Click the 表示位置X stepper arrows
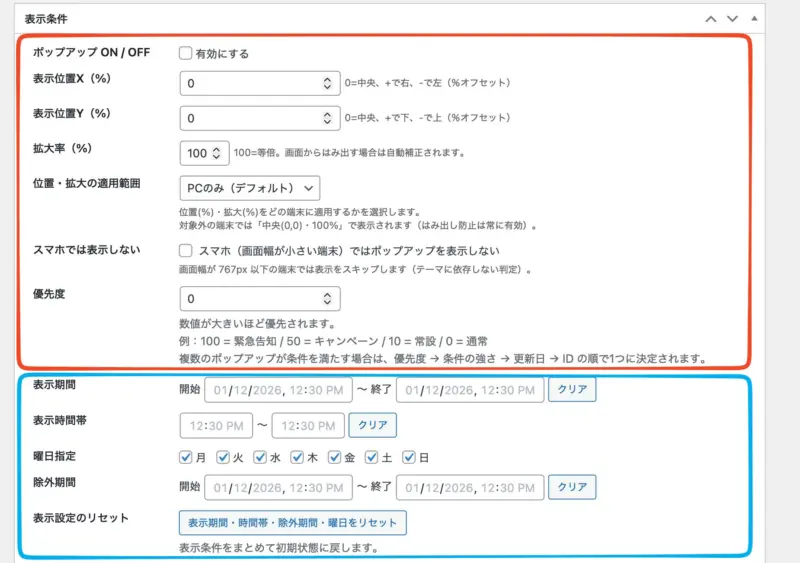Screen dimensions: 800x563 (328, 85)
